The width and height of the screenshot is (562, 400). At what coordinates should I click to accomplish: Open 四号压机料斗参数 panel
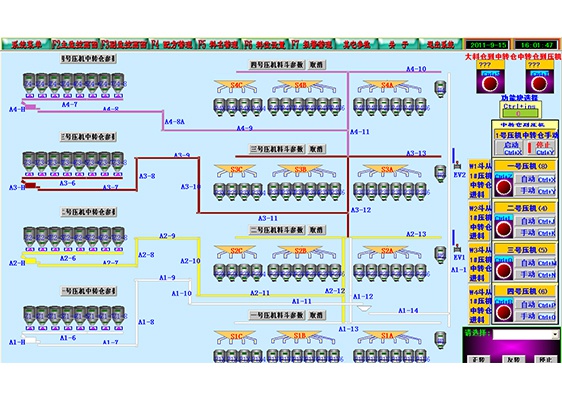tap(277, 65)
